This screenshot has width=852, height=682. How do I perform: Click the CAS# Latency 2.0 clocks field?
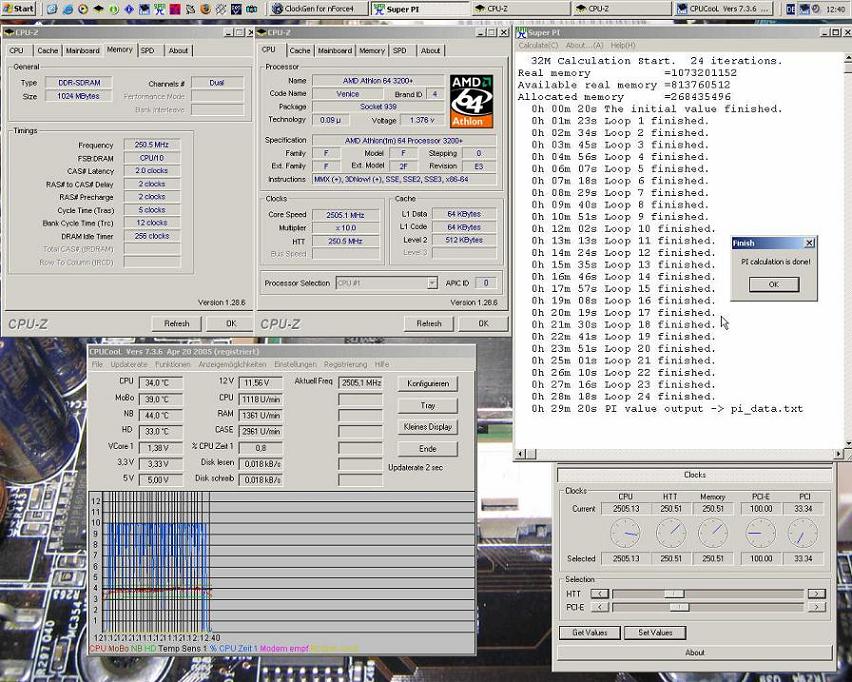(152, 171)
